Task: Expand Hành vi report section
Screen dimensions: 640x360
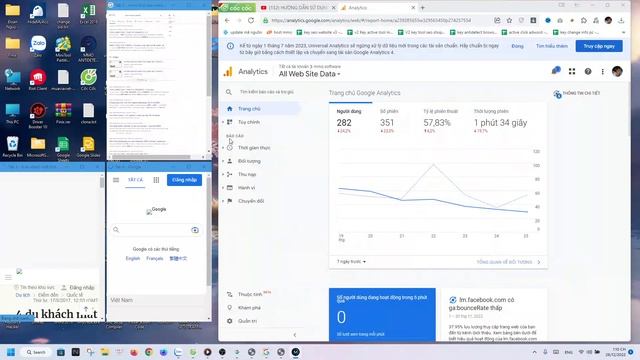Action: click(x=246, y=188)
